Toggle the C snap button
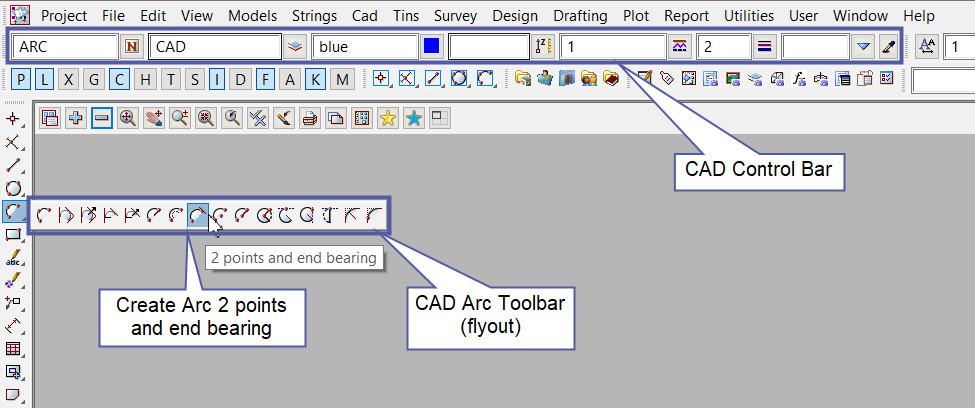975x408 pixels. tap(119, 79)
